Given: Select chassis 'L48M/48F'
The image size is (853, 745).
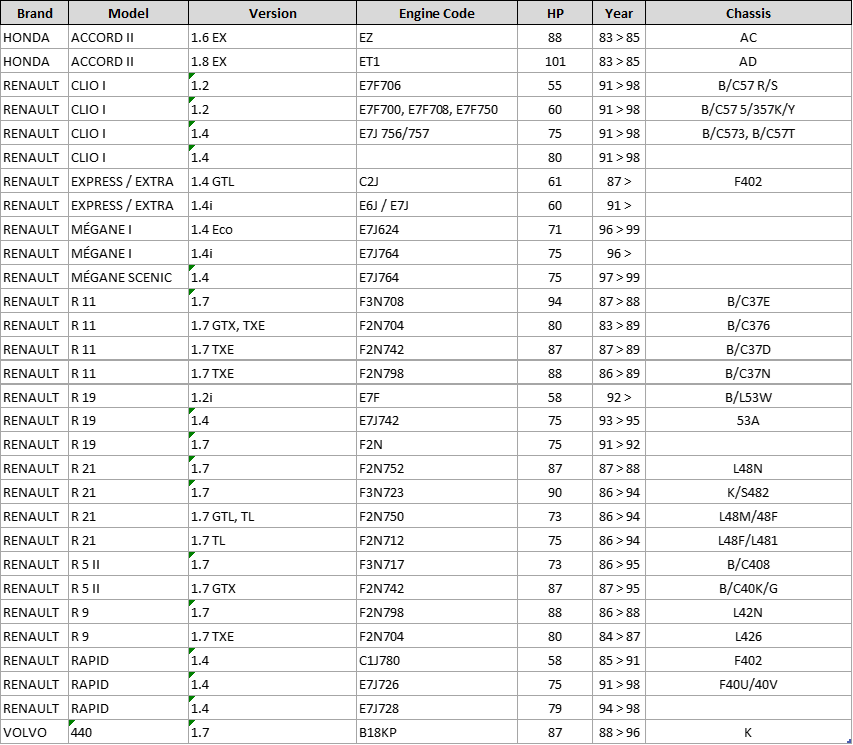Looking at the screenshot, I should (x=749, y=516).
